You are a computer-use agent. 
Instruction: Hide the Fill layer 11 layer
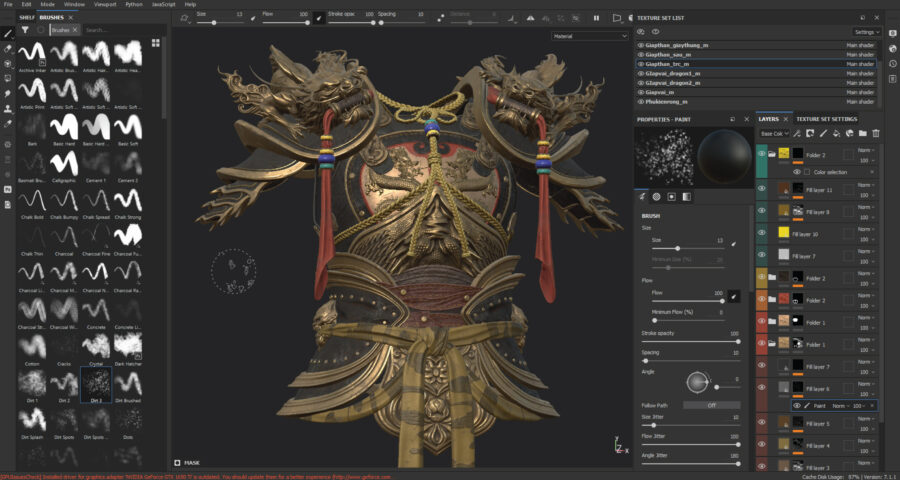point(763,188)
